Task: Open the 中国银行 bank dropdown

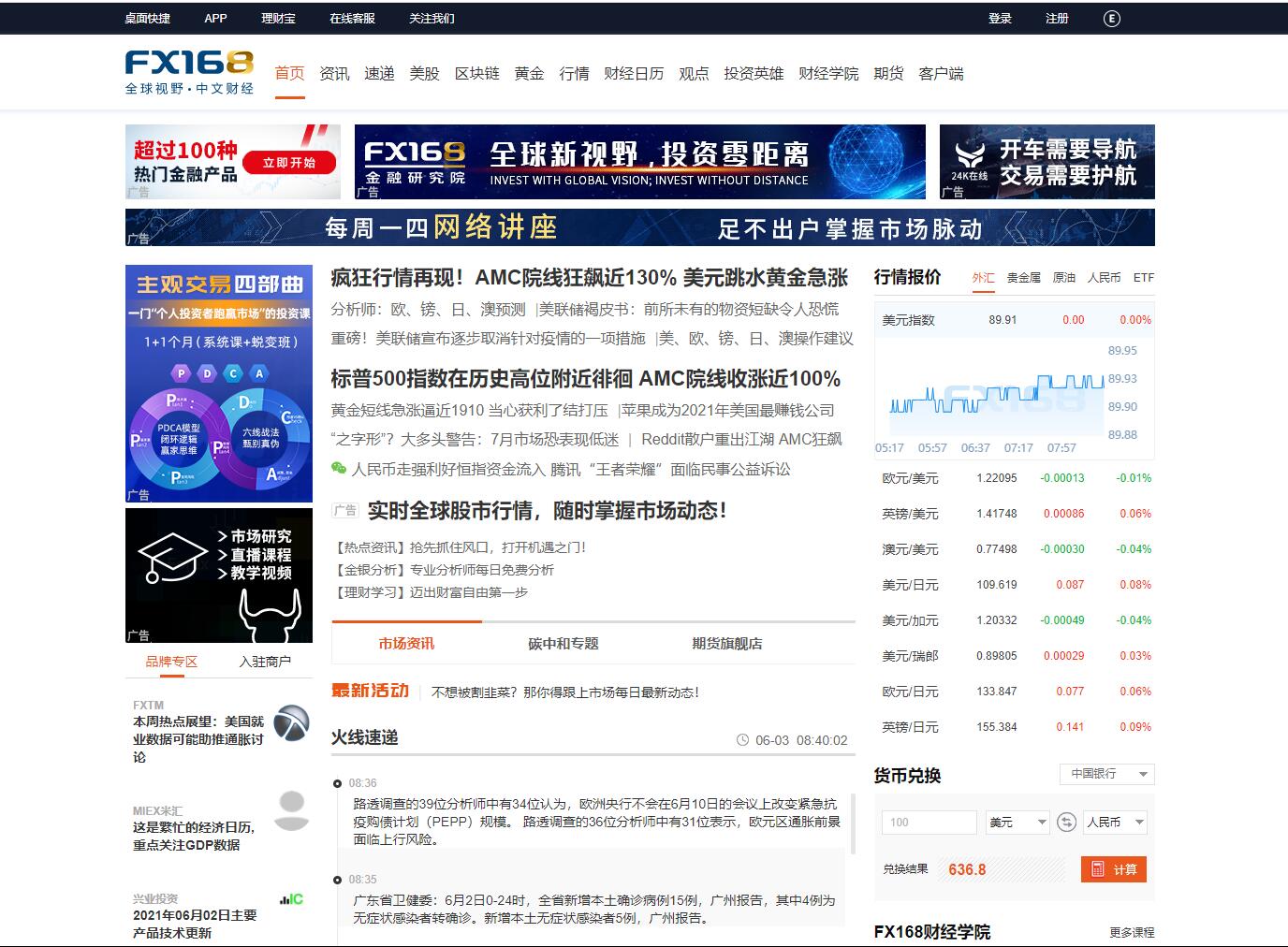Action: (1107, 774)
